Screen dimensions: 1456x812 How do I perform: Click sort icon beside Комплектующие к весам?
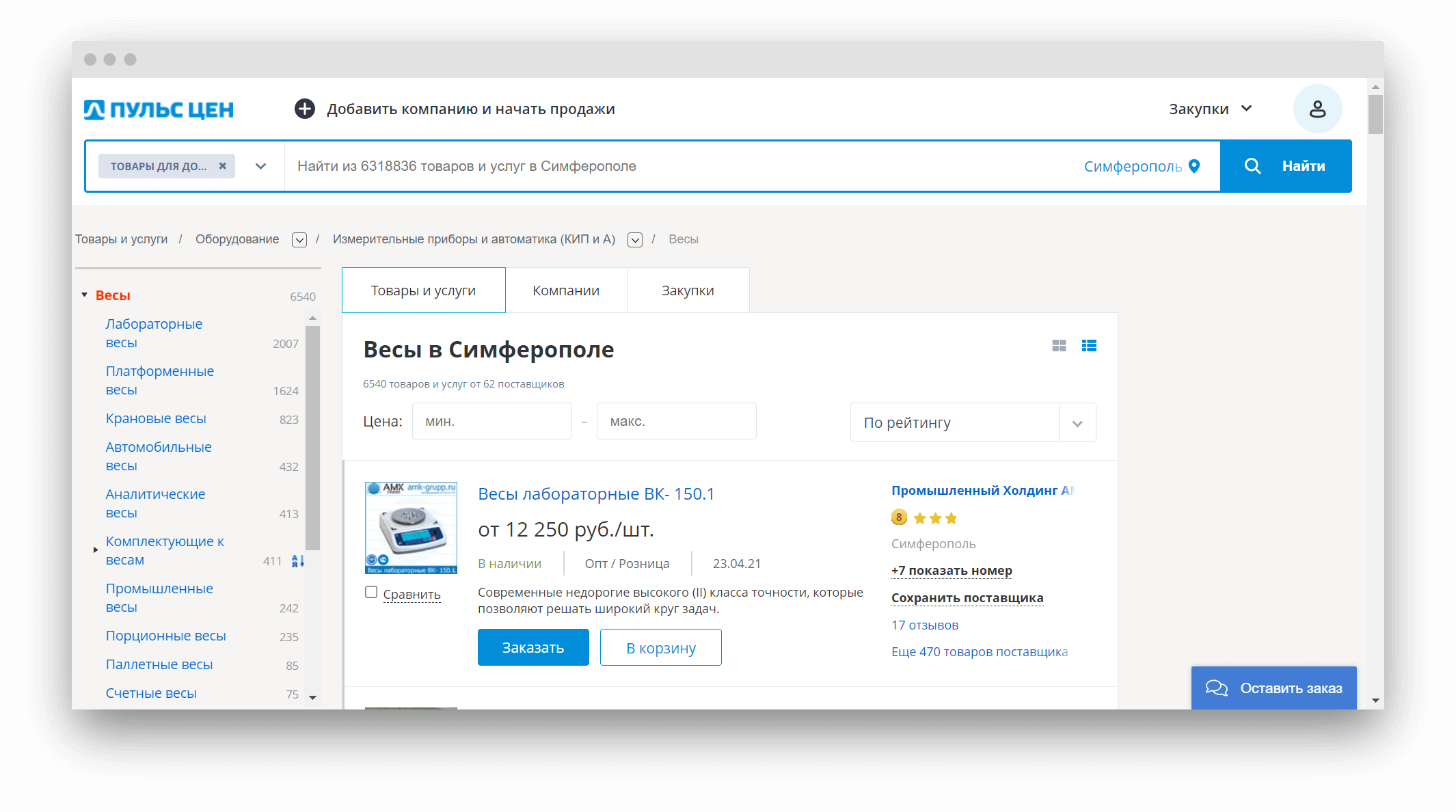click(x=297, y=561)
